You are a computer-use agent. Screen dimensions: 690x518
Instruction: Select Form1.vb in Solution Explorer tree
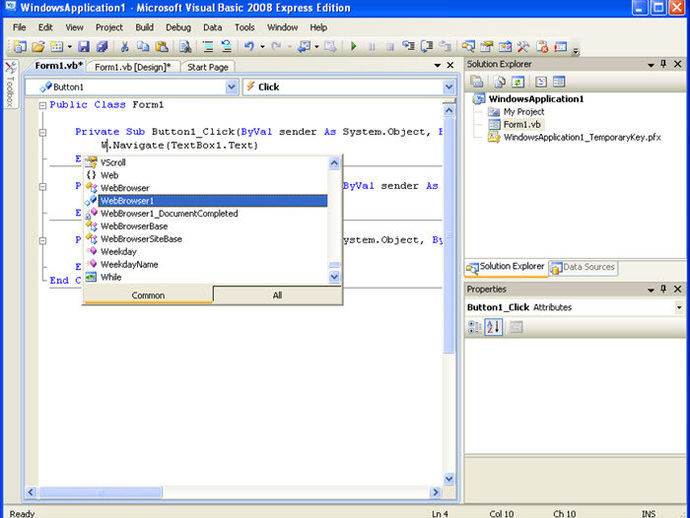pos(521,125)
